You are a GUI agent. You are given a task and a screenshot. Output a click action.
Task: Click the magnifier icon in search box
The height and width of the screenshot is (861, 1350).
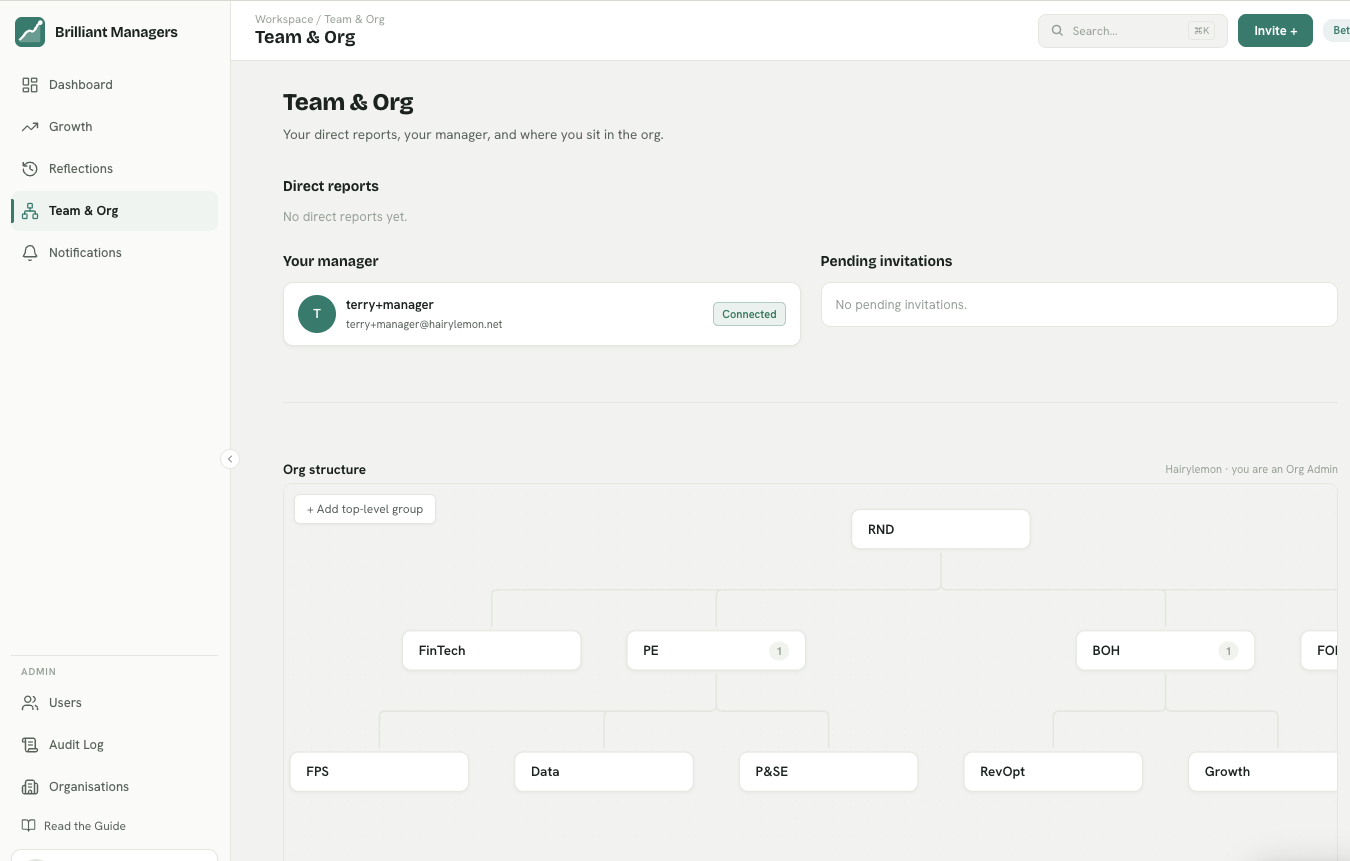point(1057,31)
